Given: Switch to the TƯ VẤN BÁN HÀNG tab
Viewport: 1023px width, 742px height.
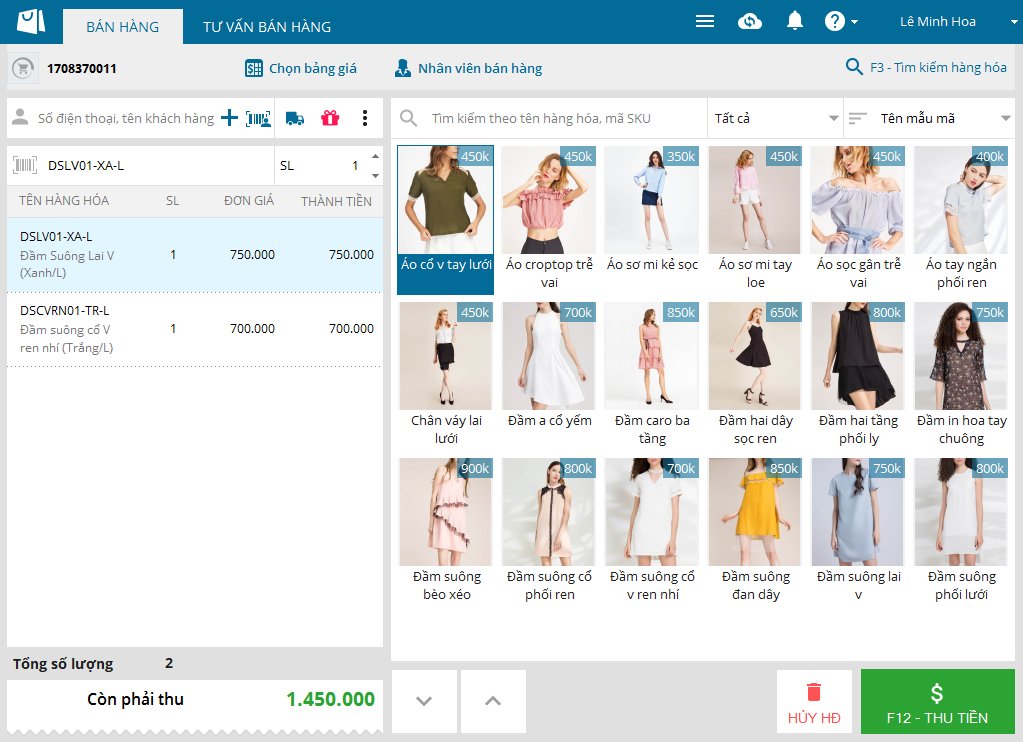Looking at the screenshot, I should [267, 27].
